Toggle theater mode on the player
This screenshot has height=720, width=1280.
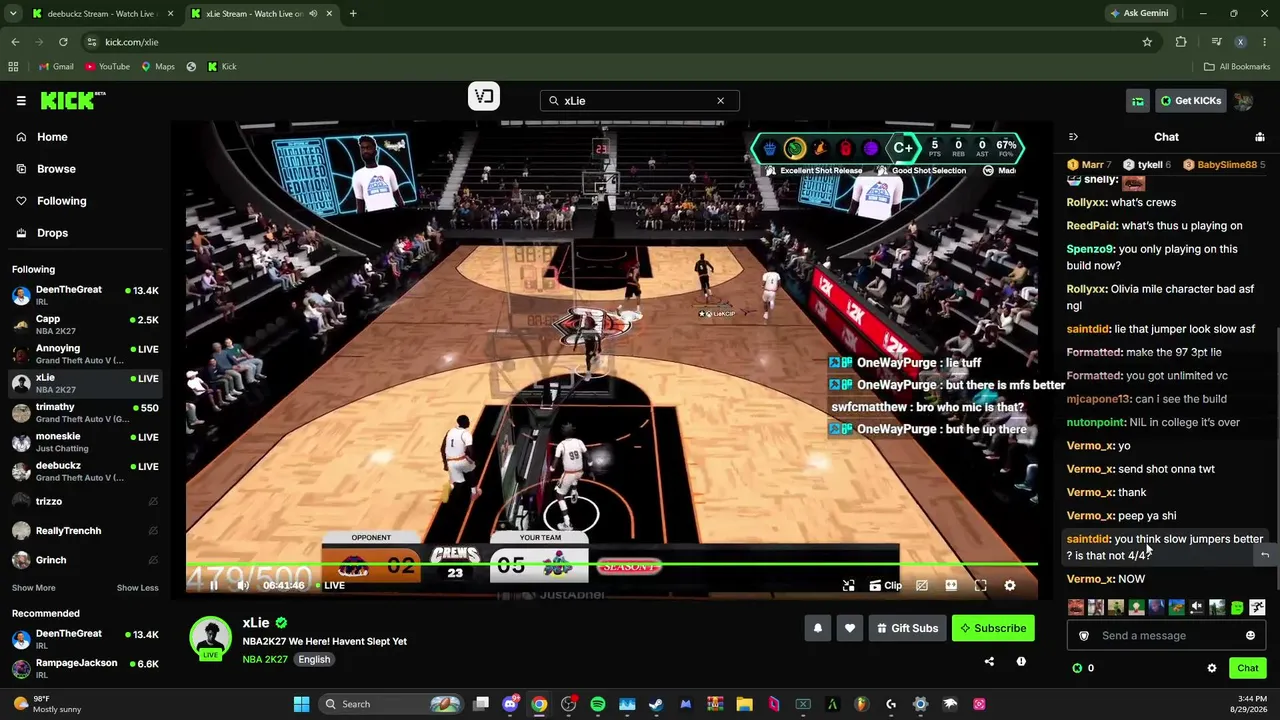click(951, 585)
